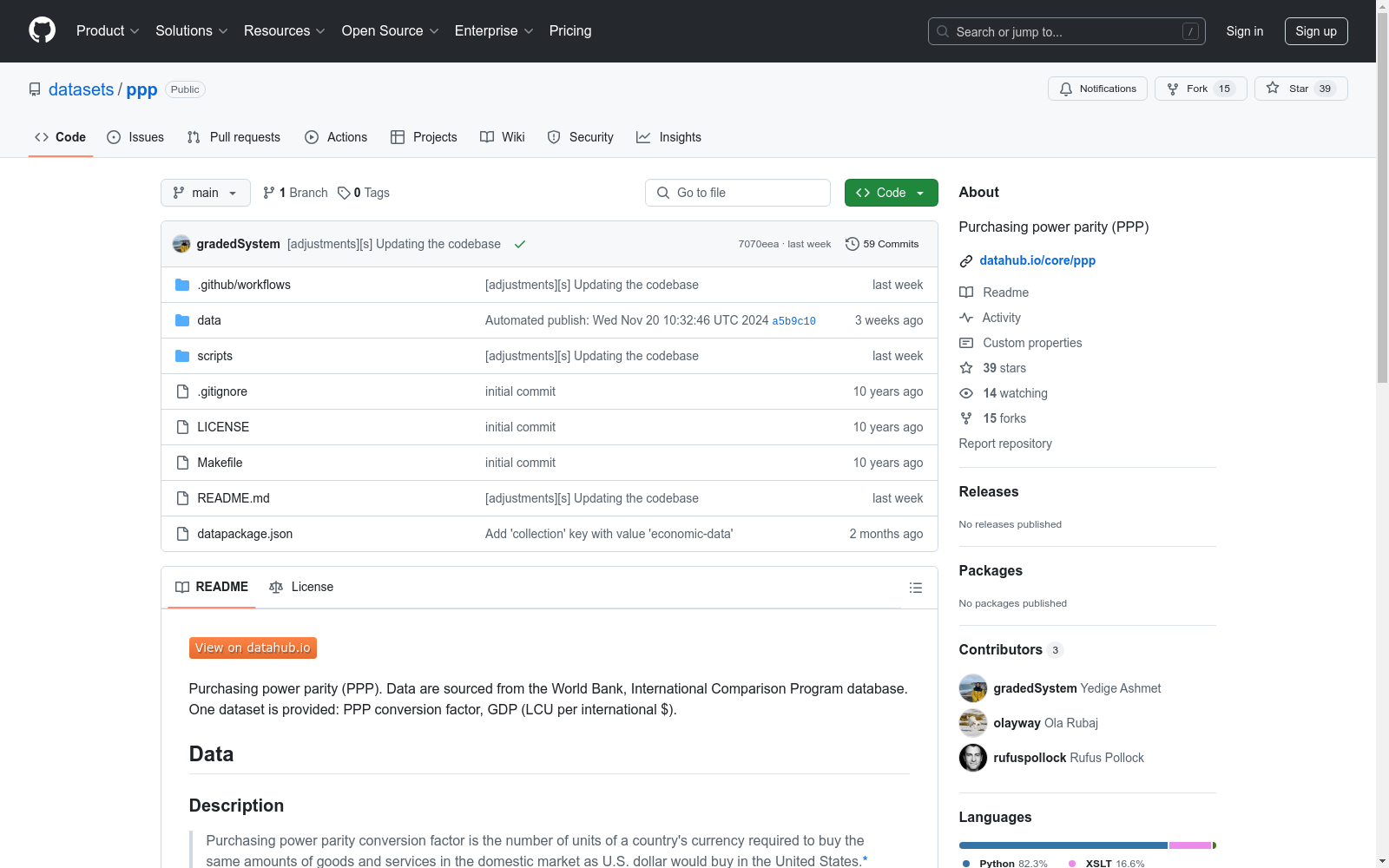Expand the Open Source menu
The width and height of the screenshot is (1389, 868).
[391, 30]
